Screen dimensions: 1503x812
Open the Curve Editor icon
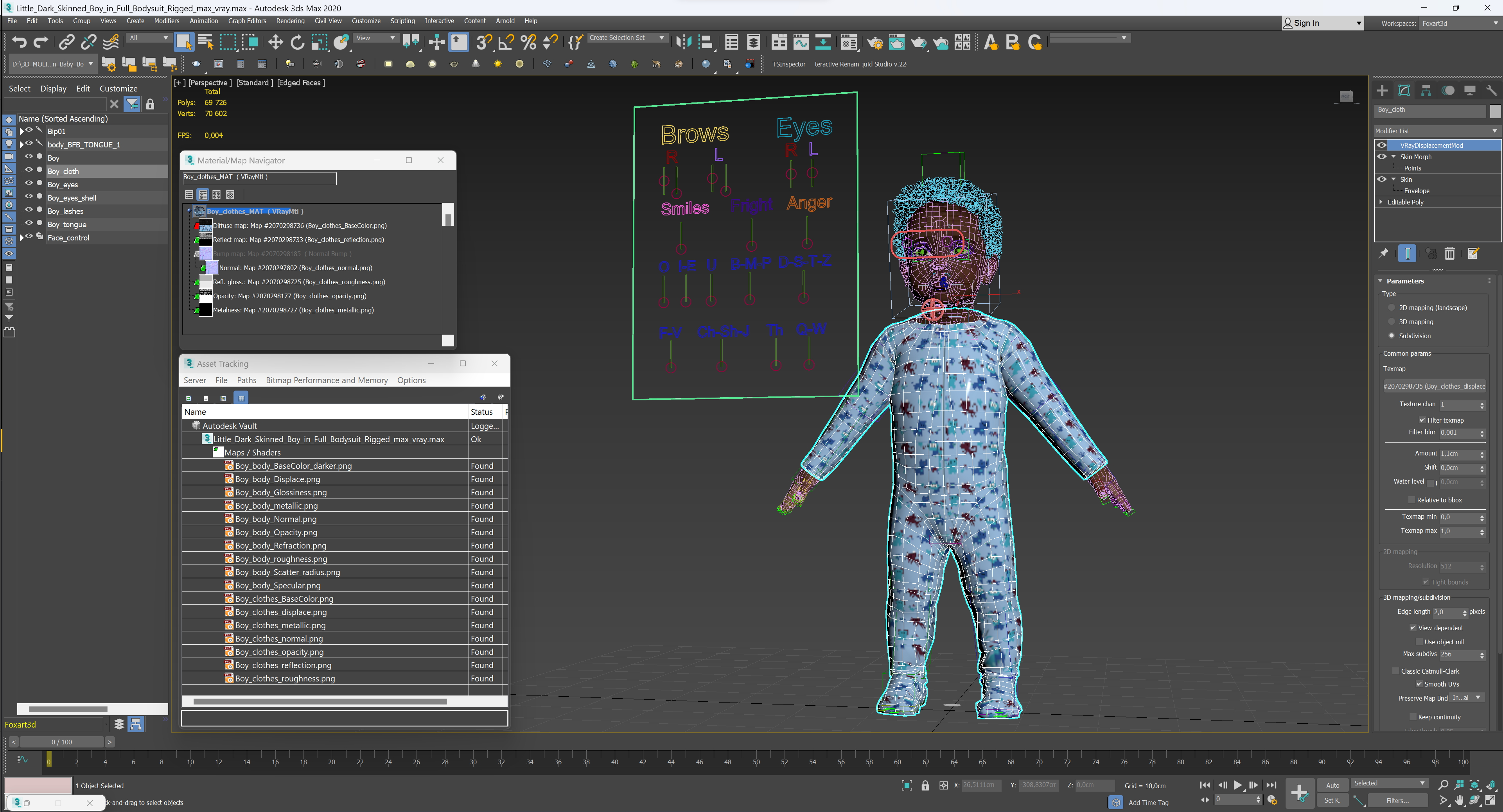[801, 42]
